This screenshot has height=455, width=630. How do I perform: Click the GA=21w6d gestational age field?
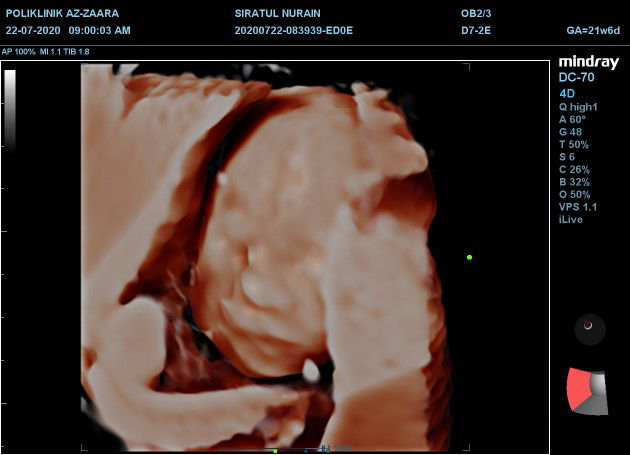[594, 30]
